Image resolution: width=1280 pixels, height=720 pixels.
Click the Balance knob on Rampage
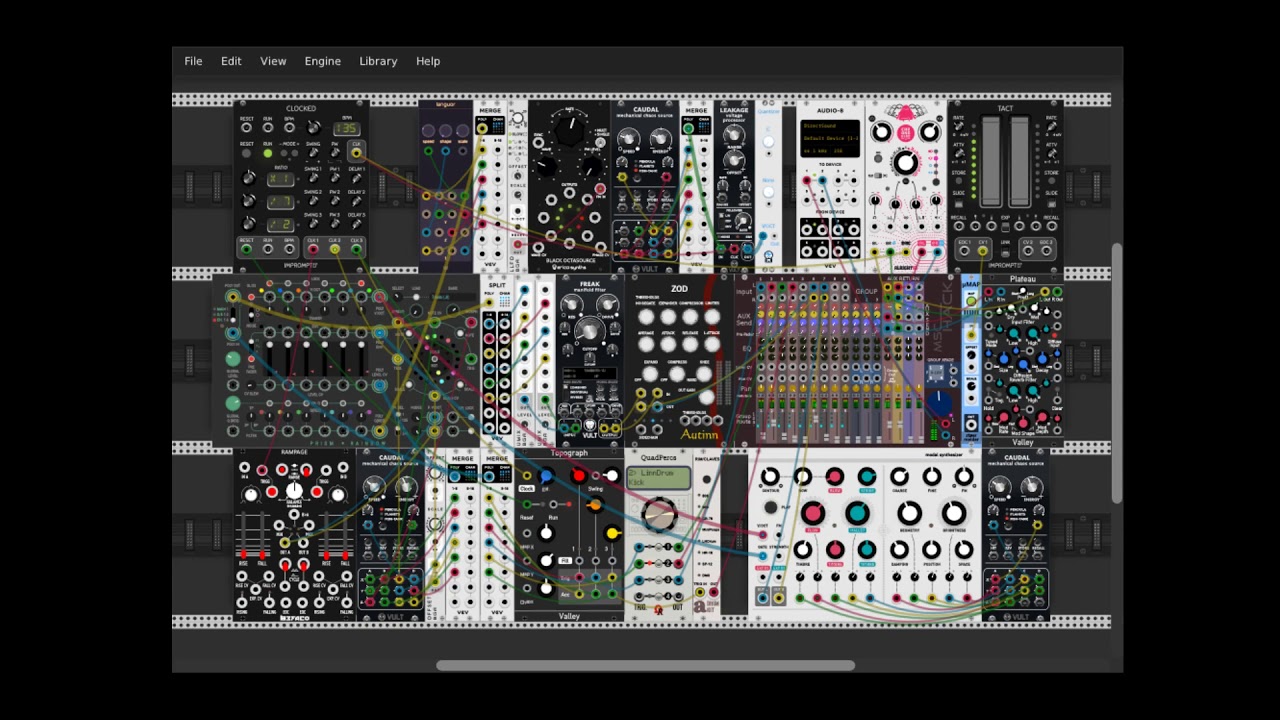click(294, 492)
